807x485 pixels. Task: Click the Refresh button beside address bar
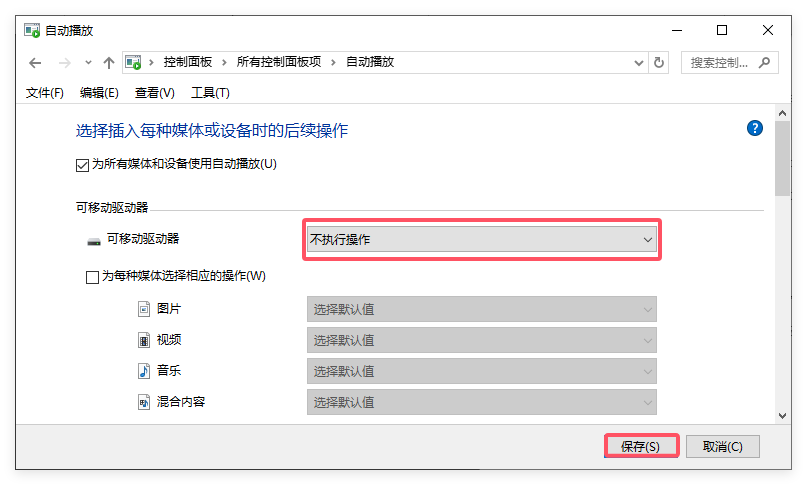tap(659, 62)
